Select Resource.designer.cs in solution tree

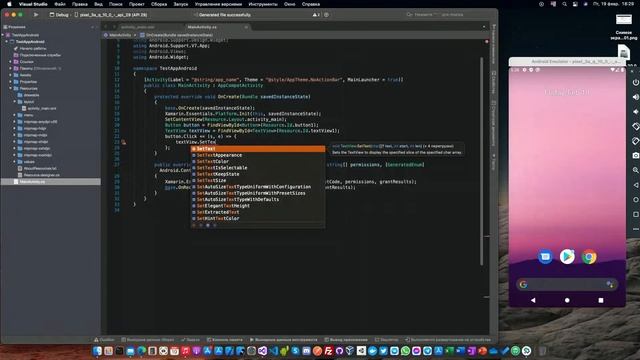[x=41, y=175]
